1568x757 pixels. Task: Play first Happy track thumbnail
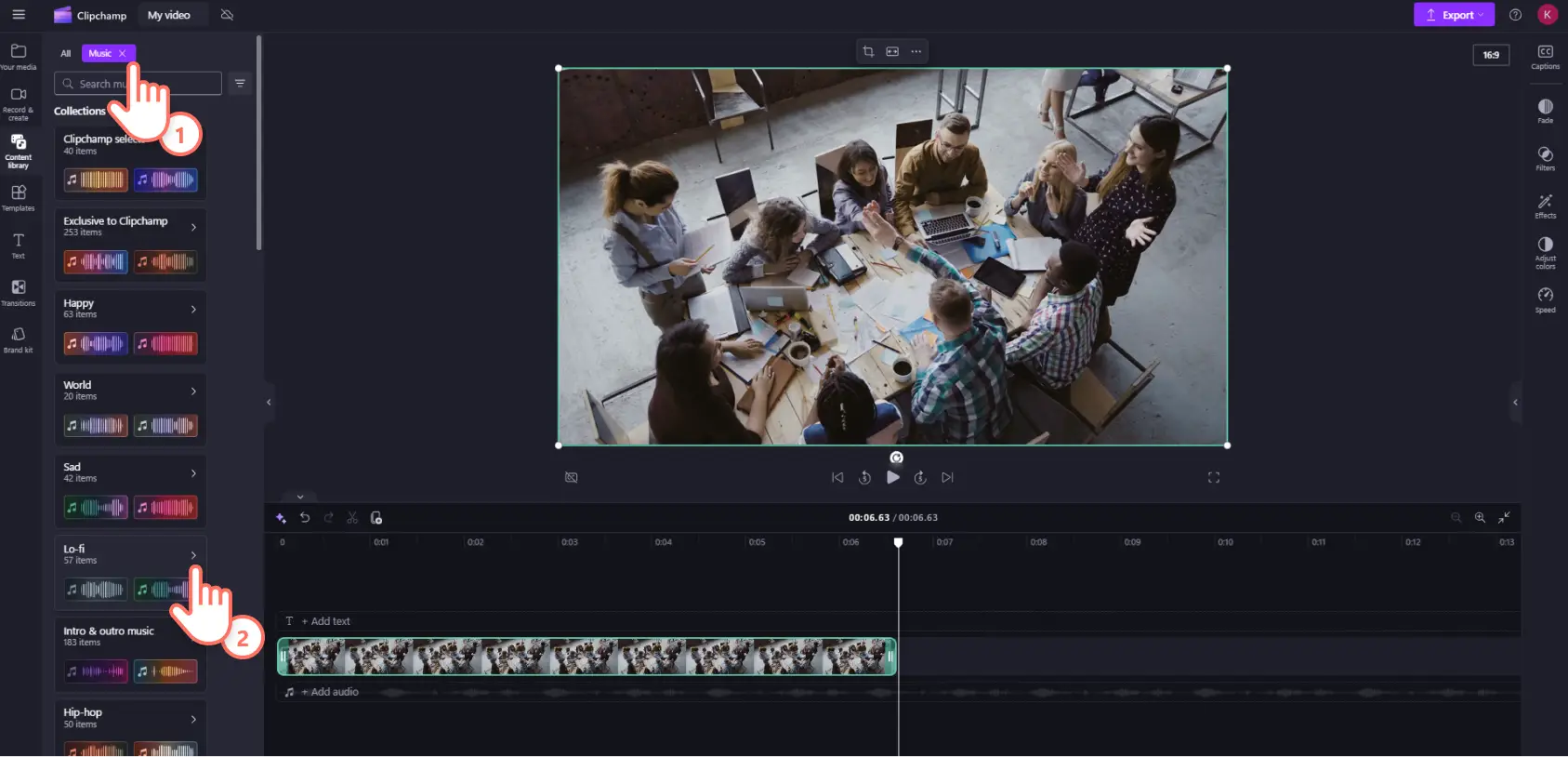pyautogui.click(x=96, y=344)
